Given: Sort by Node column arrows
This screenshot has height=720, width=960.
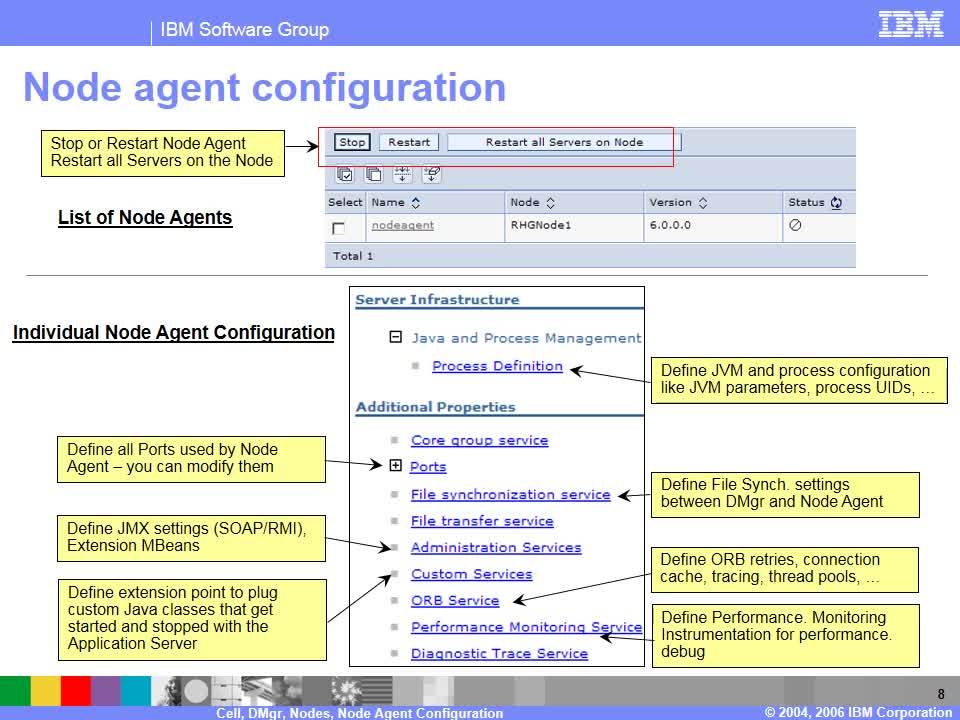Looking at the screenshot, I should [550, 203].
